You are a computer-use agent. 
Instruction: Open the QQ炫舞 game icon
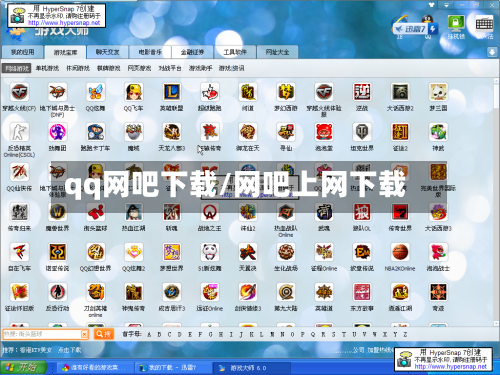[95, 92]
